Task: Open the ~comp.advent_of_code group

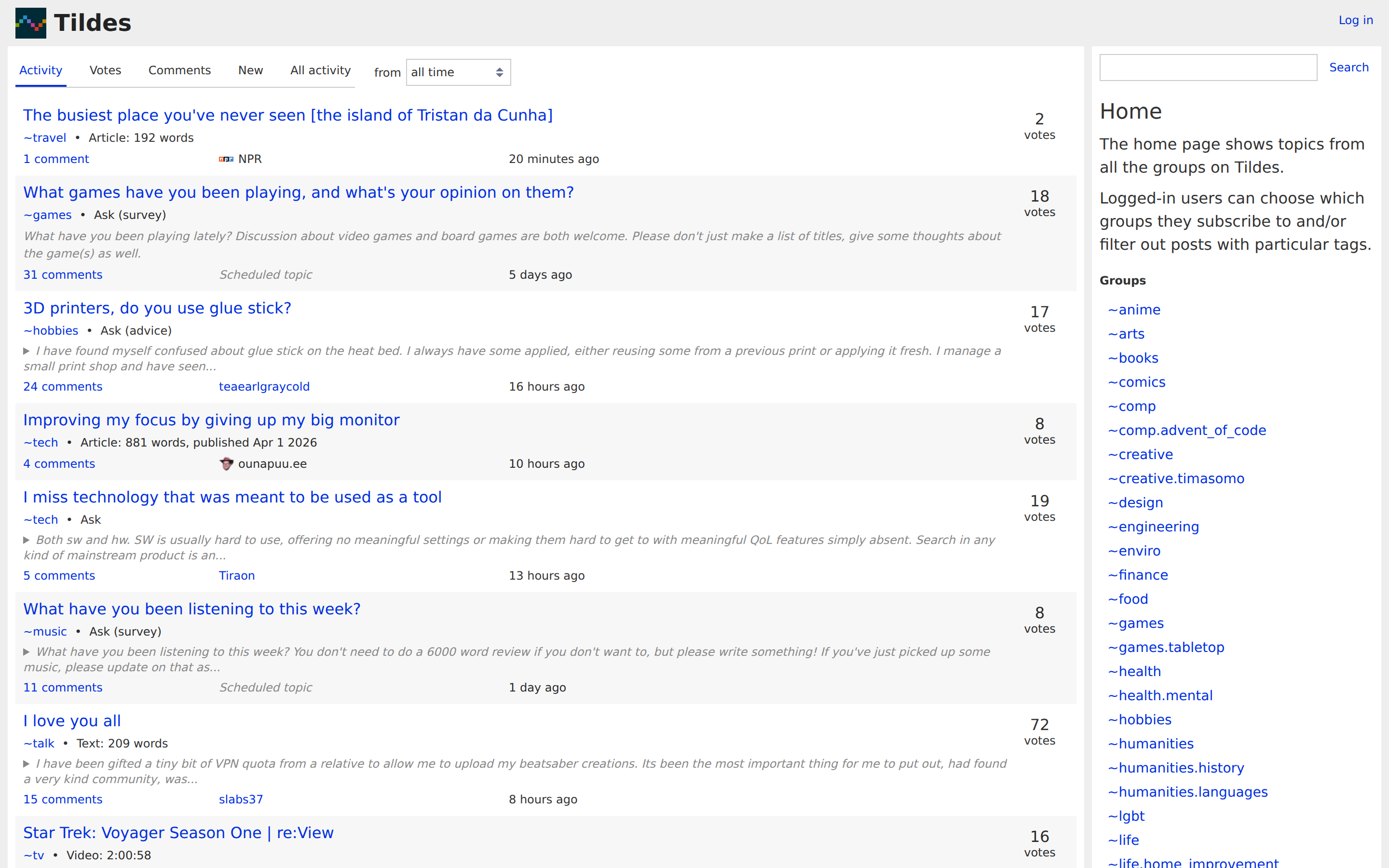Action: (1186, 430)
